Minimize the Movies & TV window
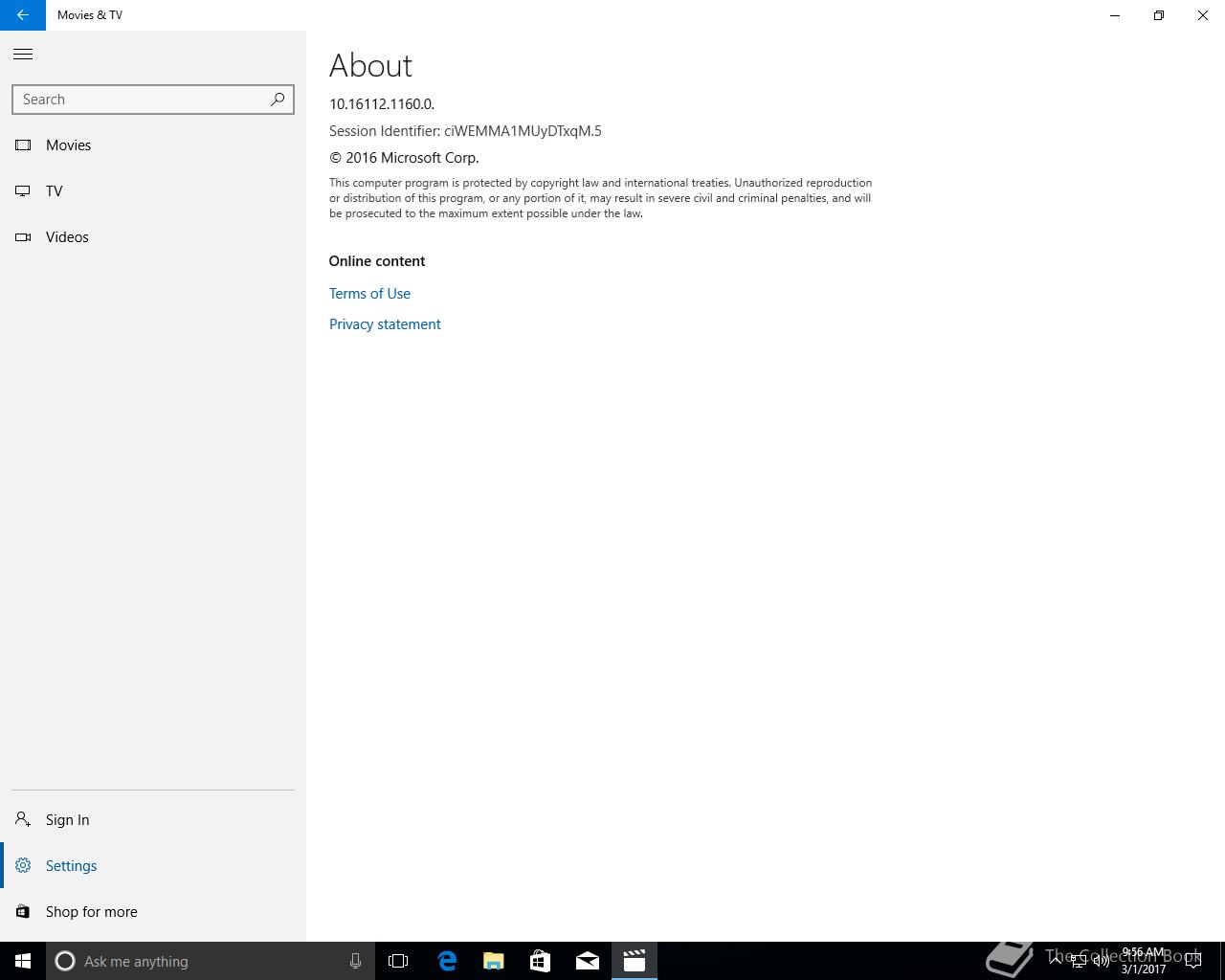This screenshot has height=980, width=1225. [x=1115, y=15]
